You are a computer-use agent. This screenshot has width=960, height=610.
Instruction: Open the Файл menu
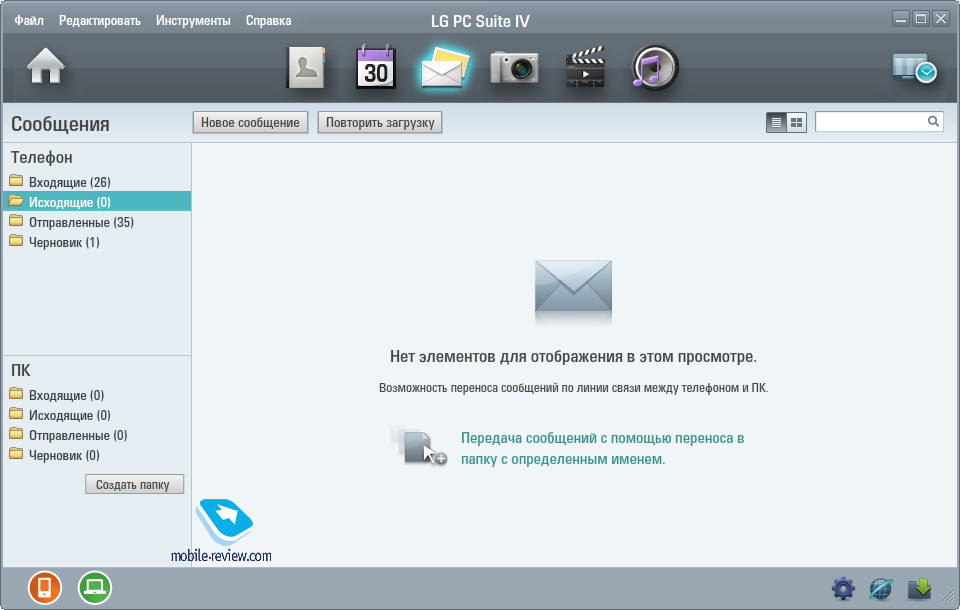point(29,20)
